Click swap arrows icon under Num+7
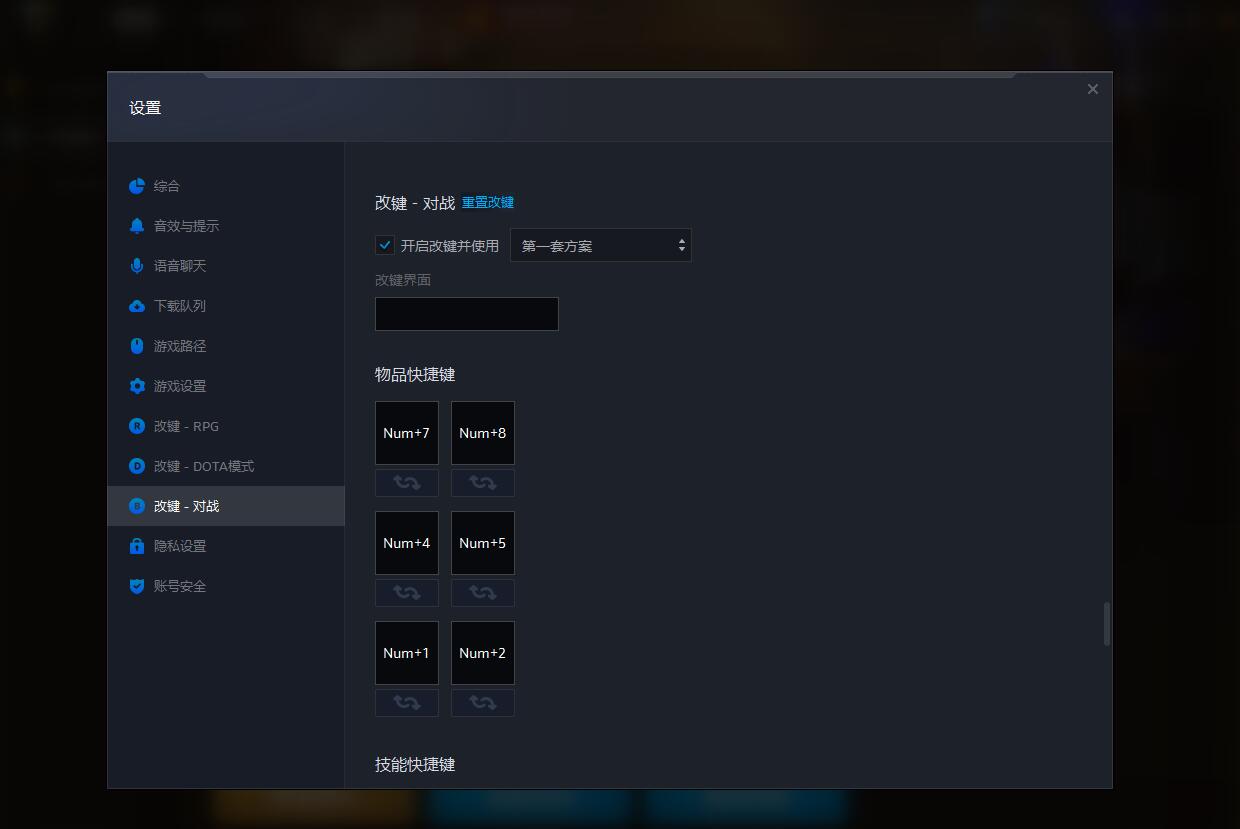Viewport: 1240px width, 829px height. pos(407,483)
